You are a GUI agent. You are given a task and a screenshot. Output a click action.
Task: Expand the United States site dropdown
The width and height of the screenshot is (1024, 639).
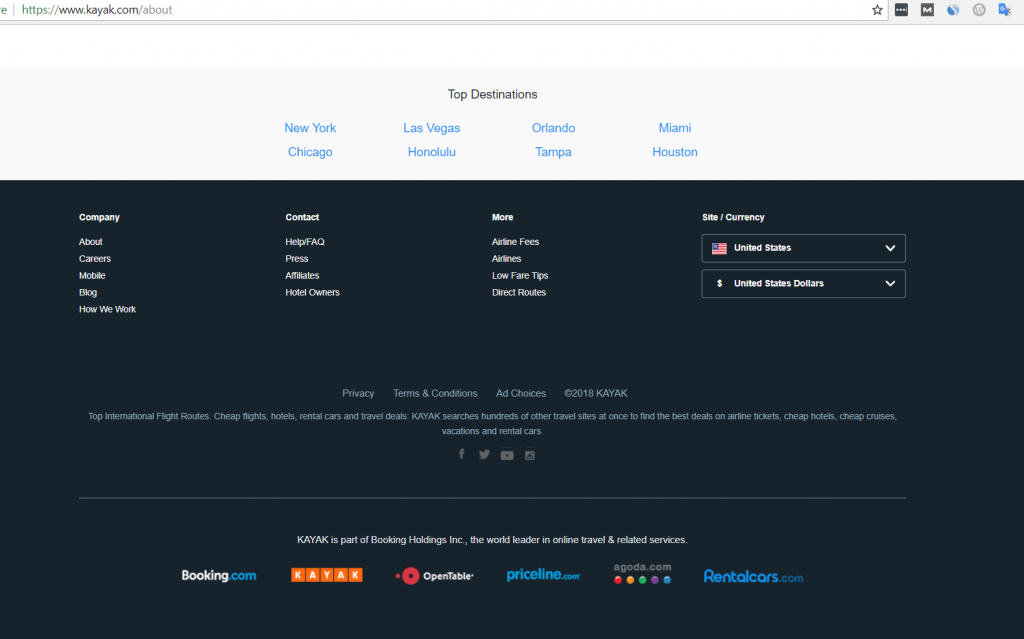pos(803,248)
